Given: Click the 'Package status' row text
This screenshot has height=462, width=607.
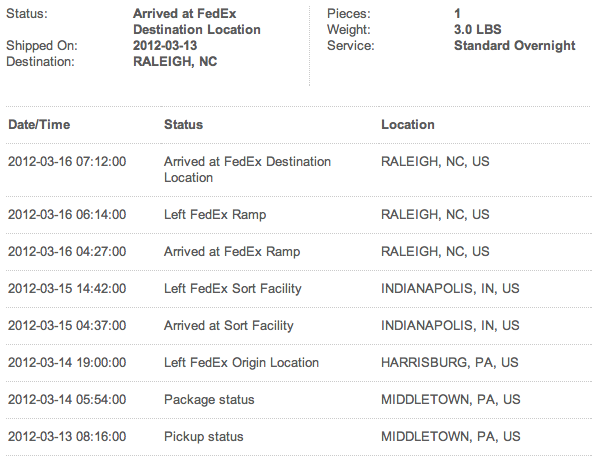Looking at the screenshot, I should 209,400.
